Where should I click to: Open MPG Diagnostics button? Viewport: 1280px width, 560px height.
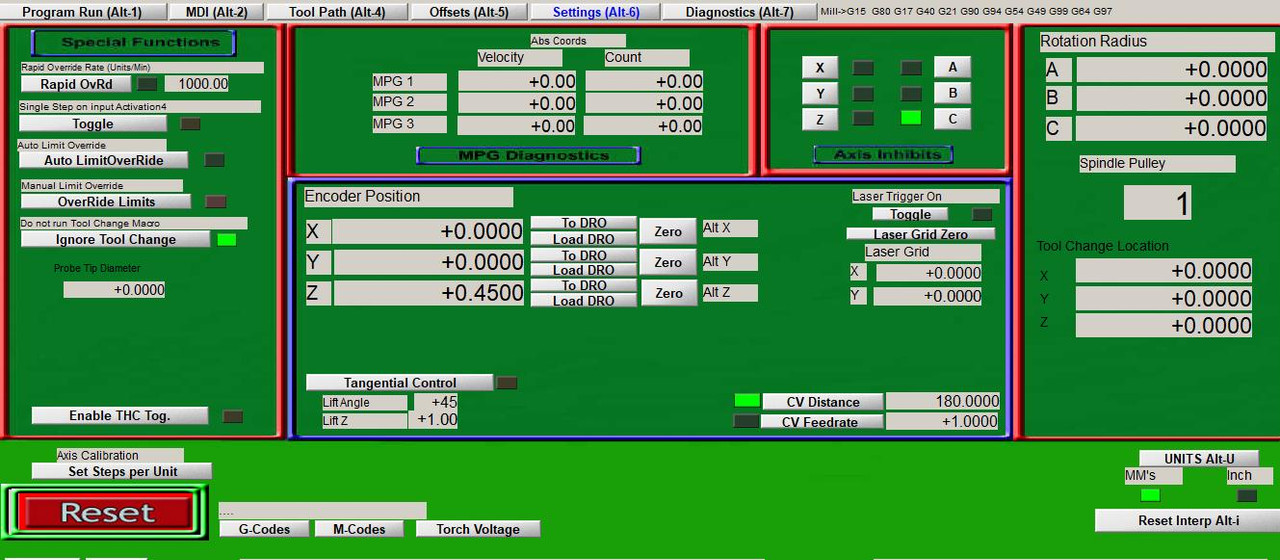click(x=528, y=155)
